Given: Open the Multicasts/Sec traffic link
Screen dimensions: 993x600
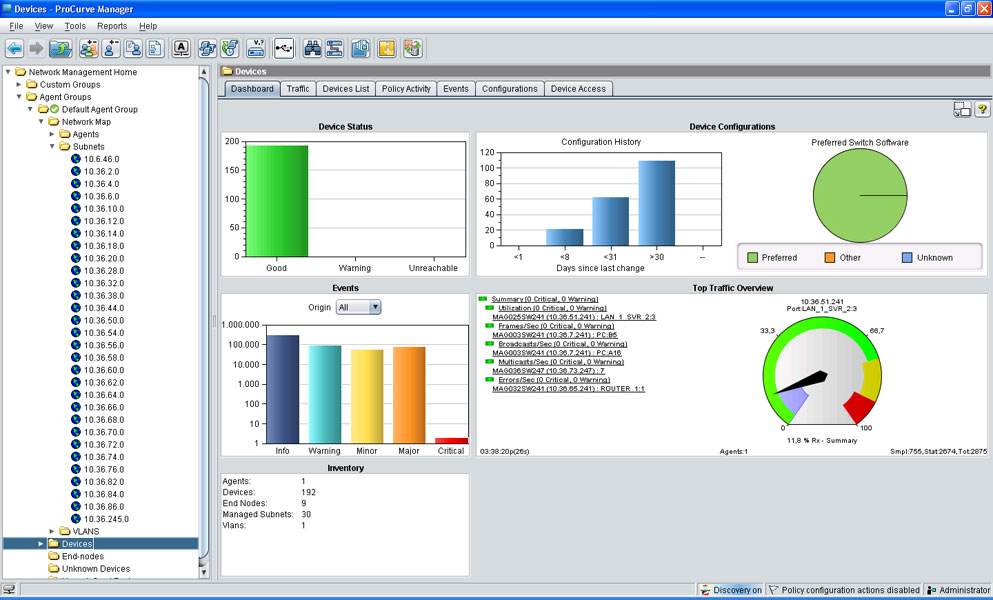Looking at the screenshot, I should [561, 362].
